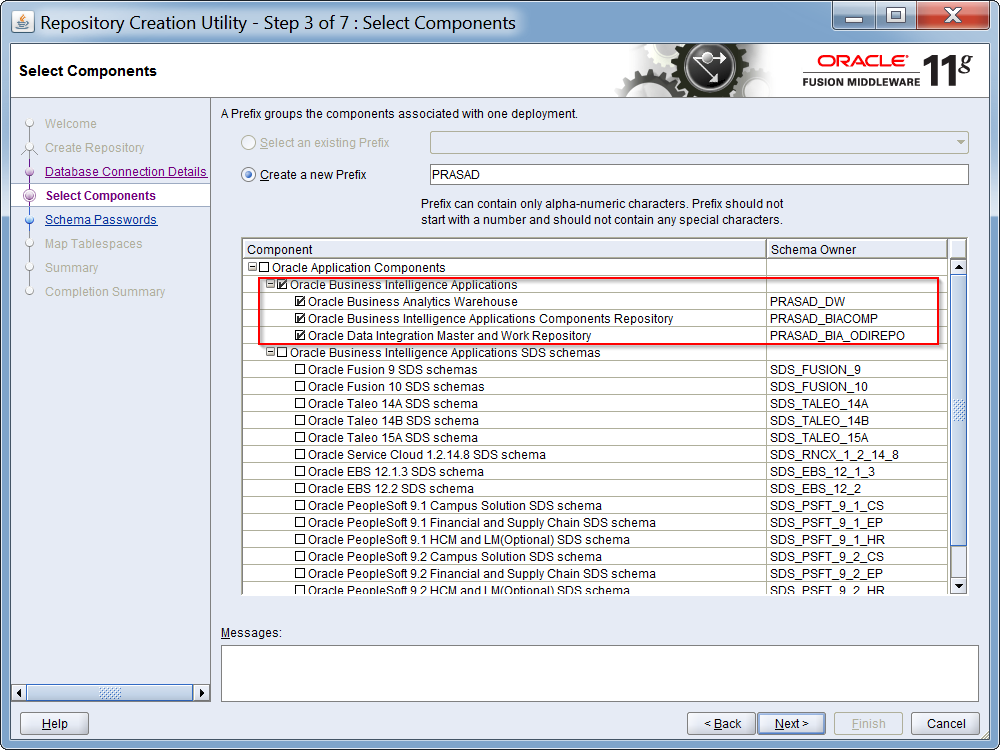
Task: Go to the Schema Passwords step
Action: 101,219
